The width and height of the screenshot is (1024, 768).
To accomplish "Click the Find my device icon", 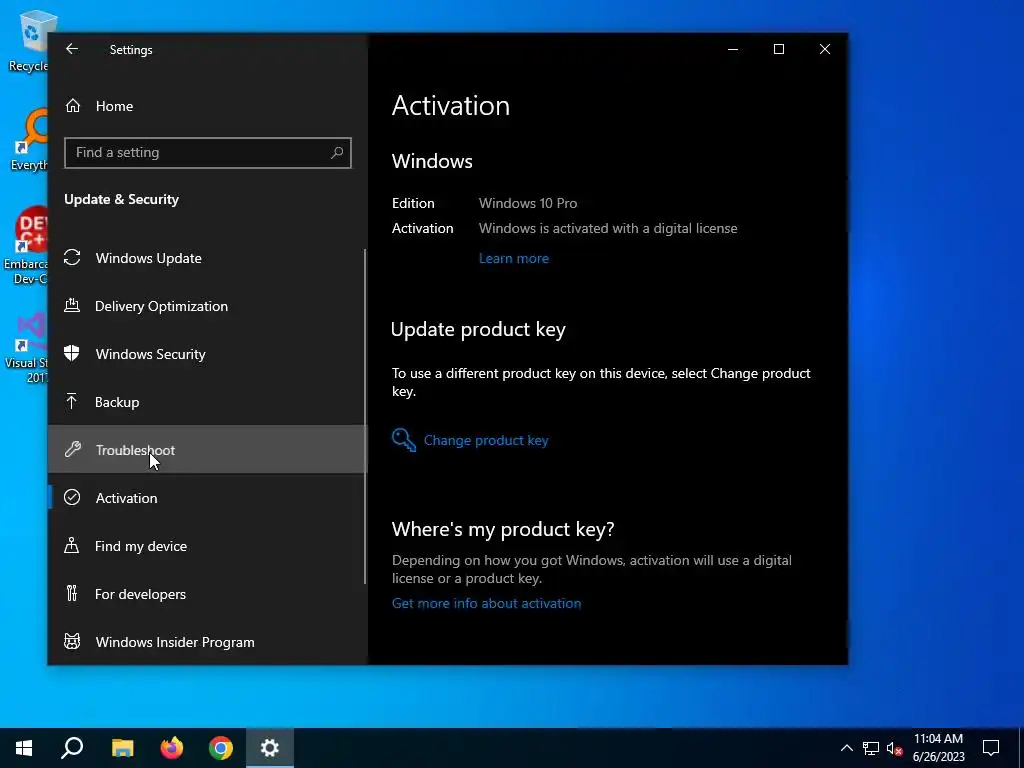I will pos(72,545).
